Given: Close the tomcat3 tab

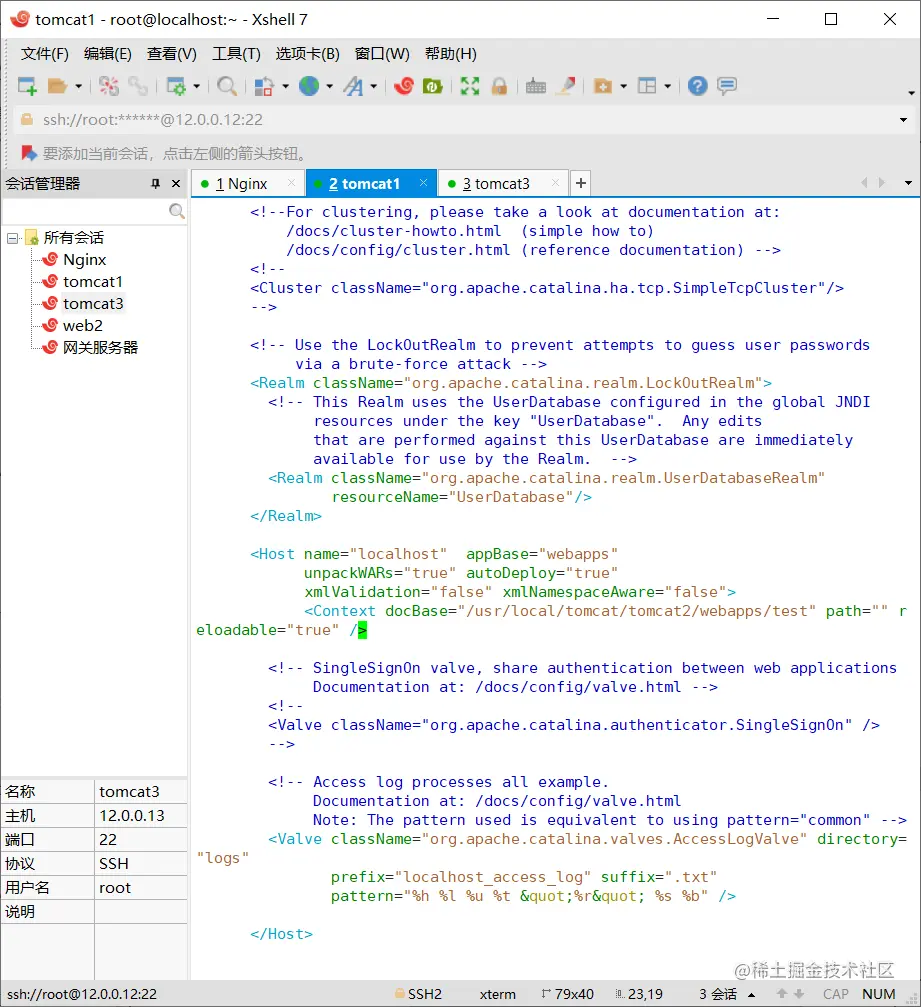Looking at the screenshot, I should pos(556,183).
